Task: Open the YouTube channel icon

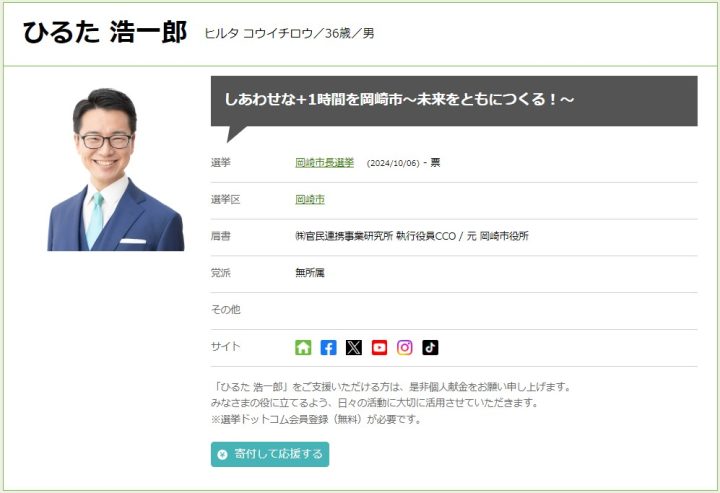Action: tap(379, 348)
